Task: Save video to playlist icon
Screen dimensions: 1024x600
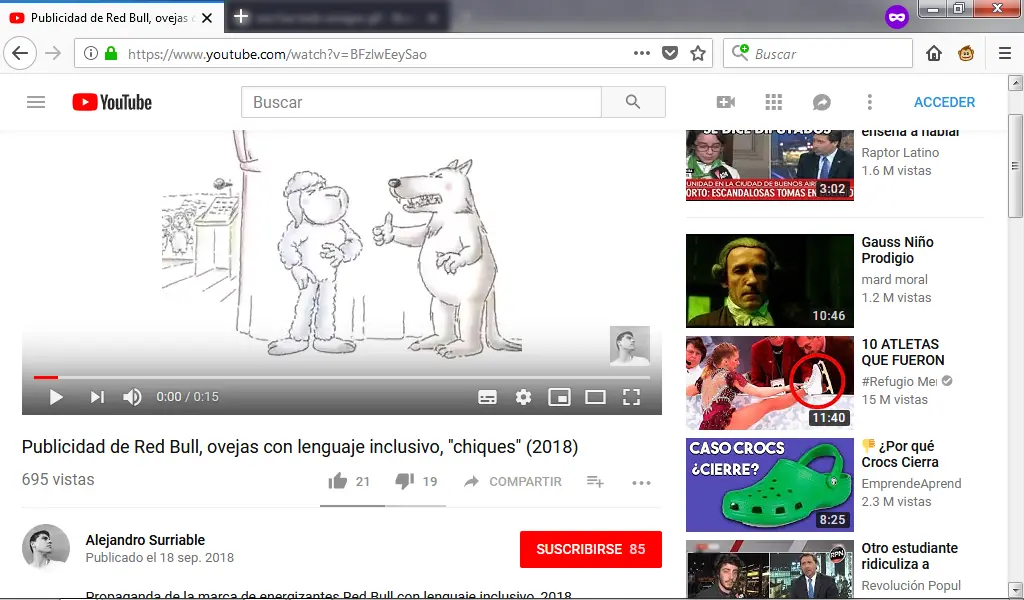Action: pos(595,482)
